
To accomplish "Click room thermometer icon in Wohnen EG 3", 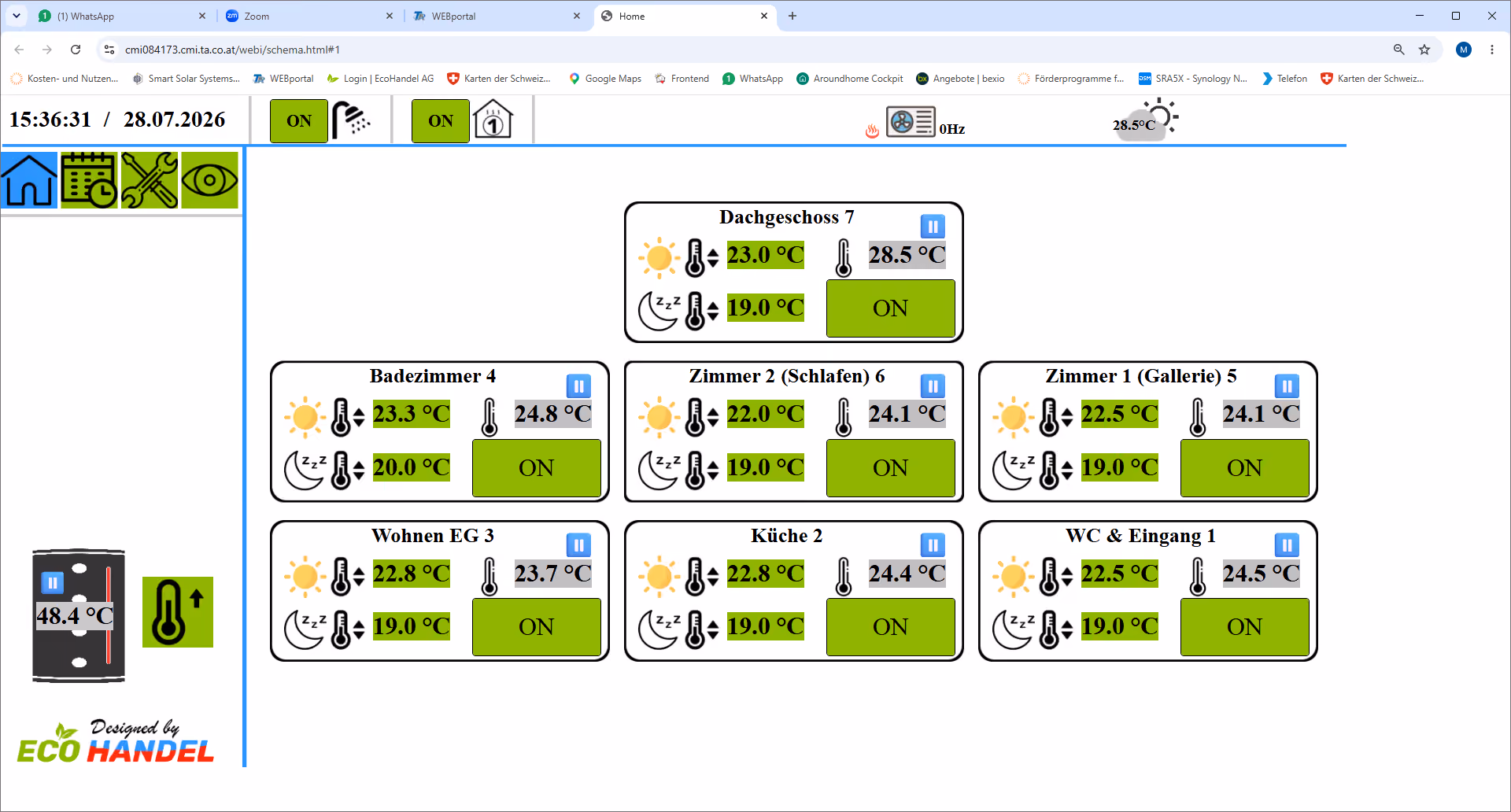I will point(490,576).
